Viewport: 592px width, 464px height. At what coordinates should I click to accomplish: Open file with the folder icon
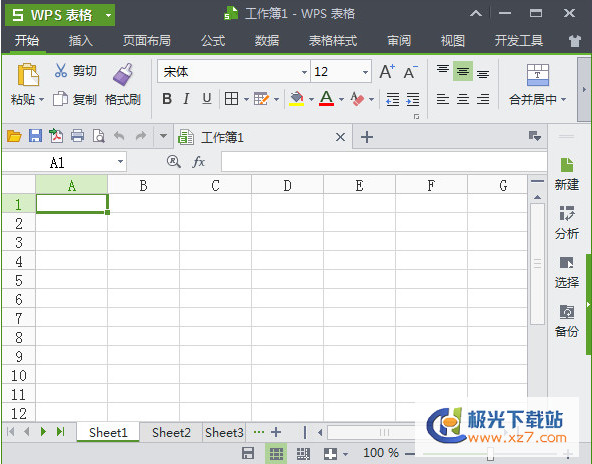coord(14,136)
